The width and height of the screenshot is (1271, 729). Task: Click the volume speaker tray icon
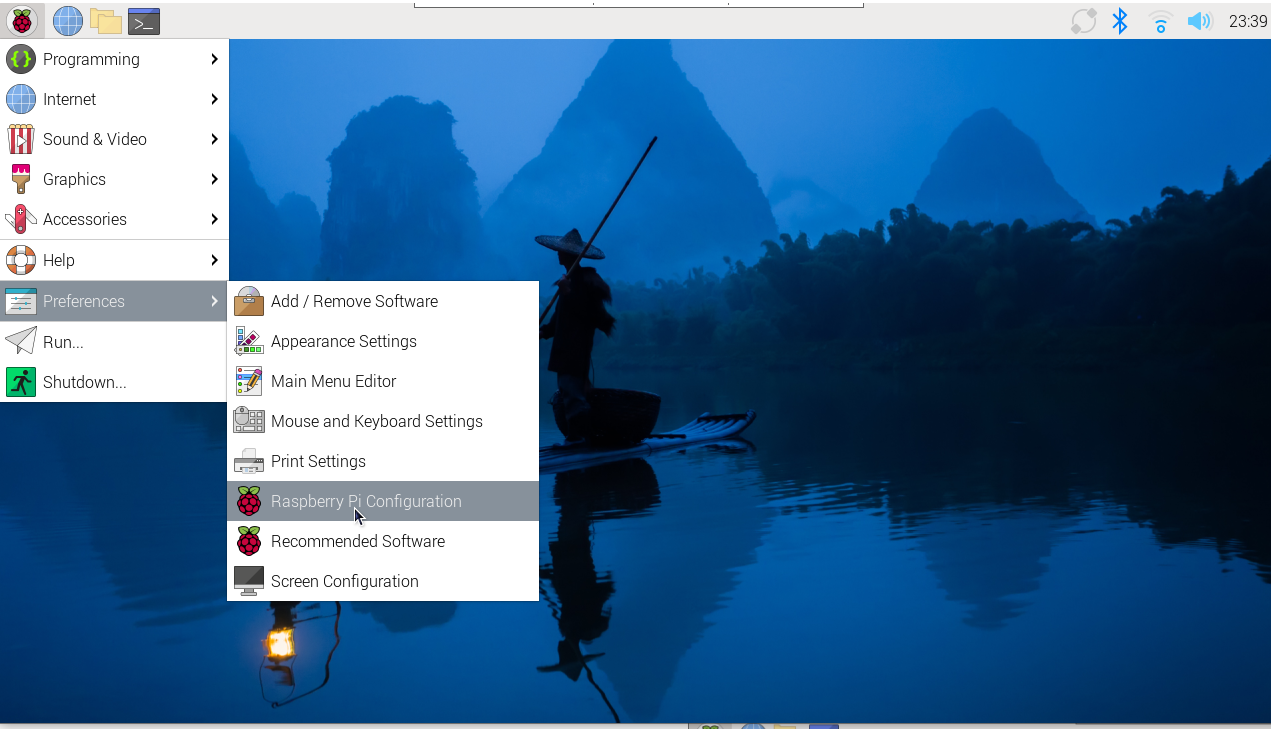[1198, 21]
